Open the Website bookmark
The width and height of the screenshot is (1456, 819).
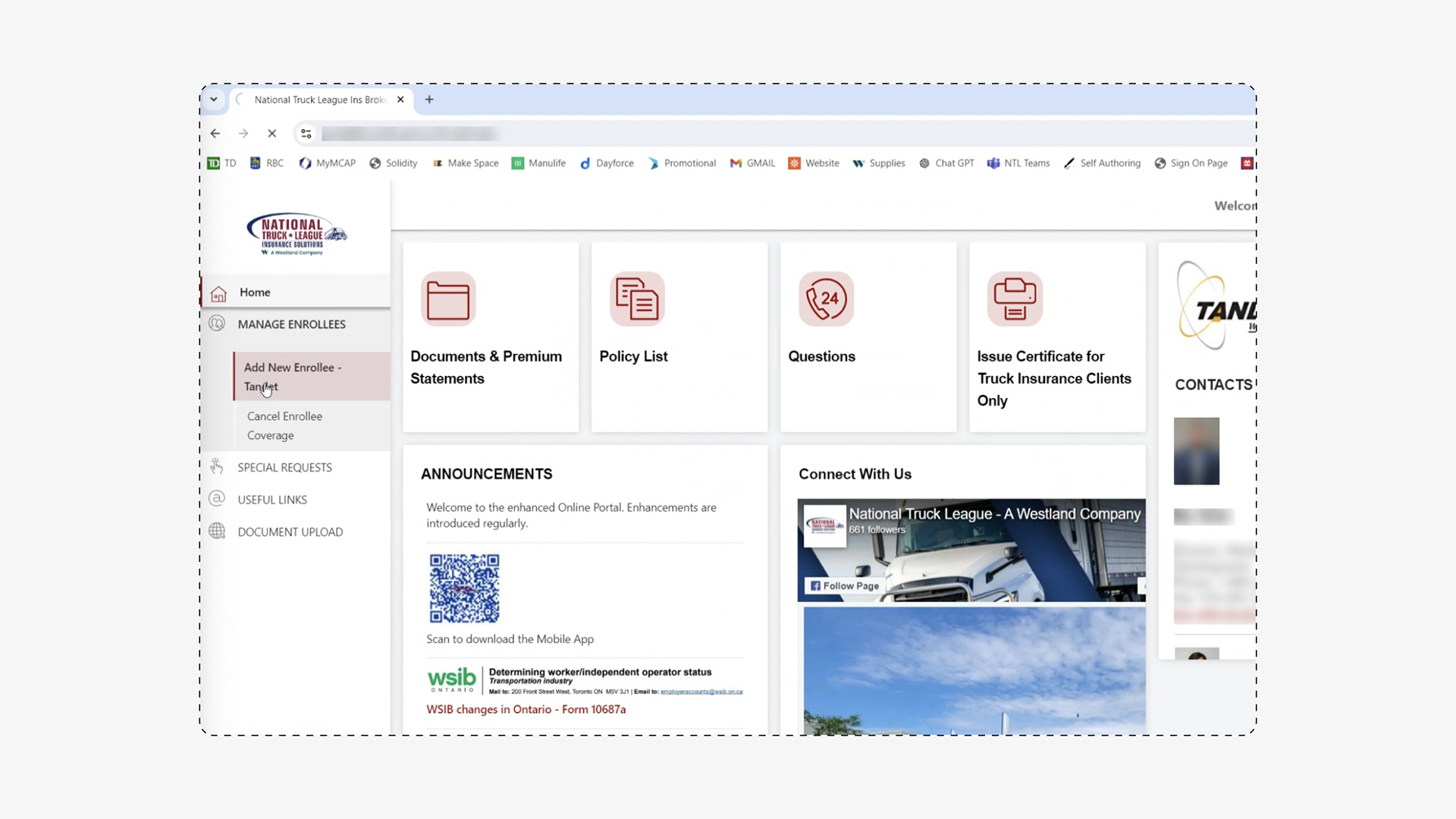click(814, 163)
